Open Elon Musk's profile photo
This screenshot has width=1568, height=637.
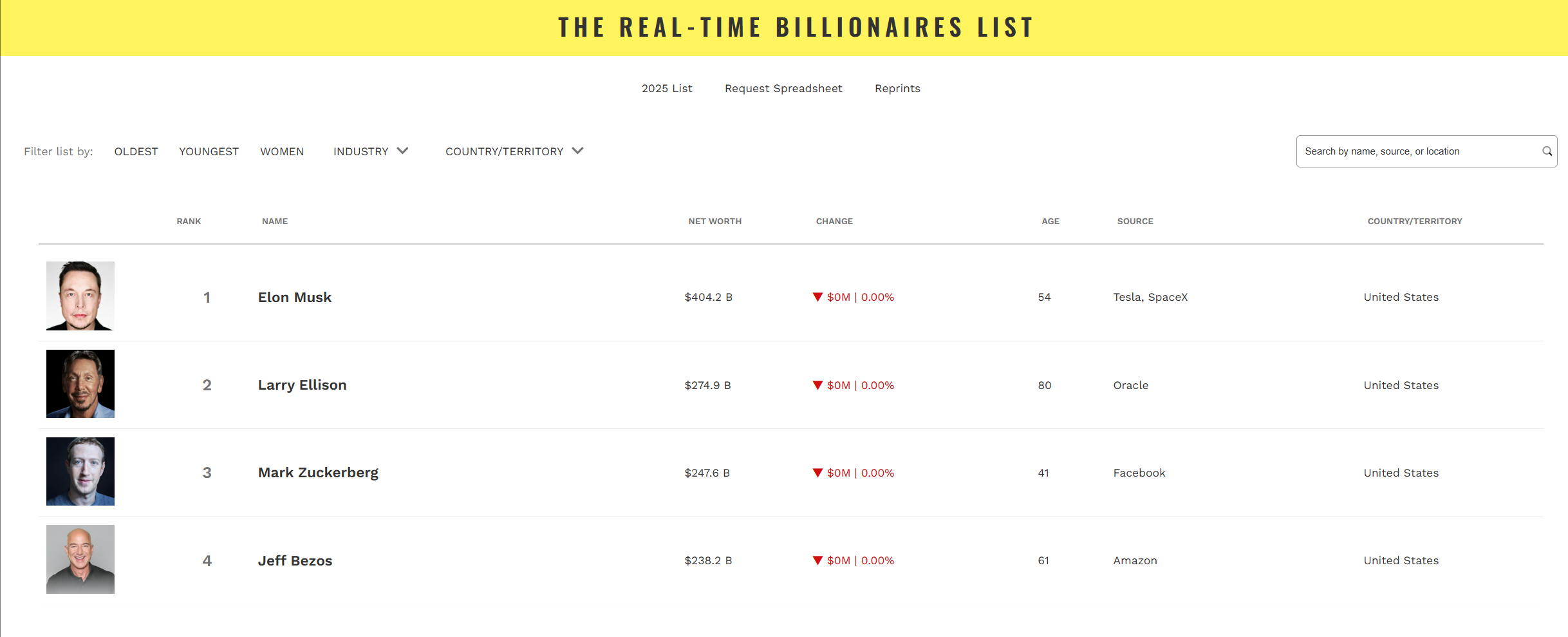tap(80, 296)
